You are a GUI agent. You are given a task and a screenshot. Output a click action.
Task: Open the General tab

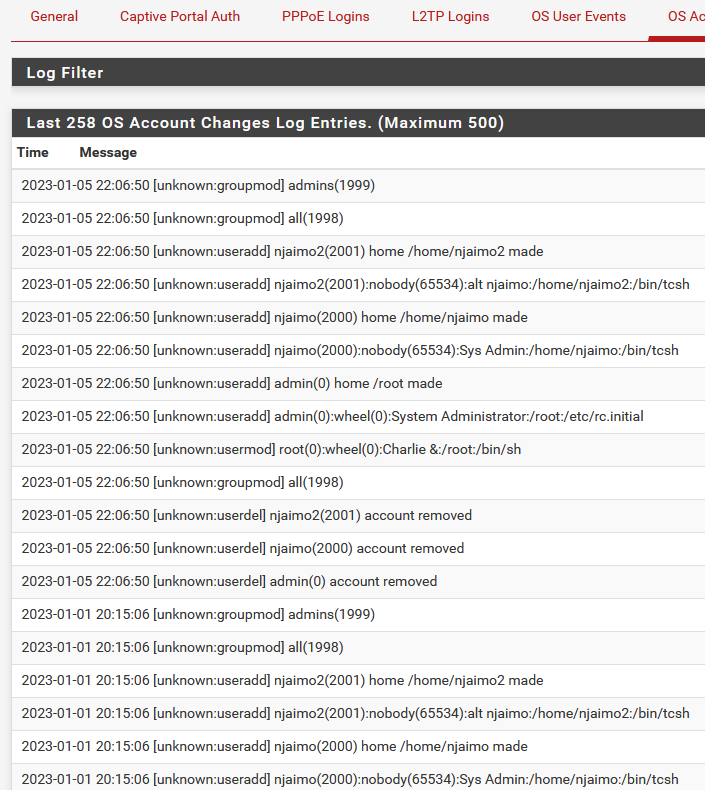pos(54,16)
